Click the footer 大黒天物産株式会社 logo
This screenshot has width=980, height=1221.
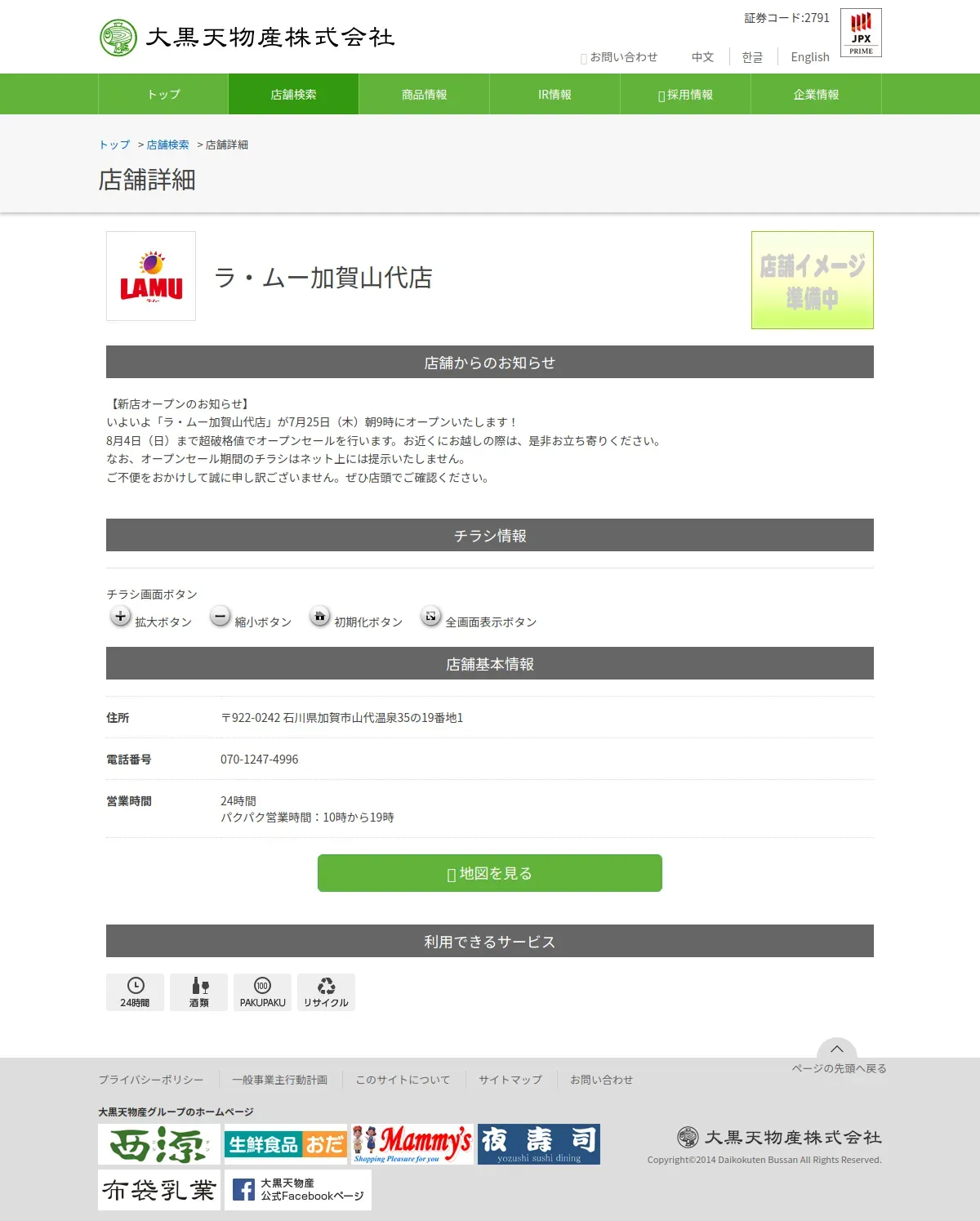779,1137
